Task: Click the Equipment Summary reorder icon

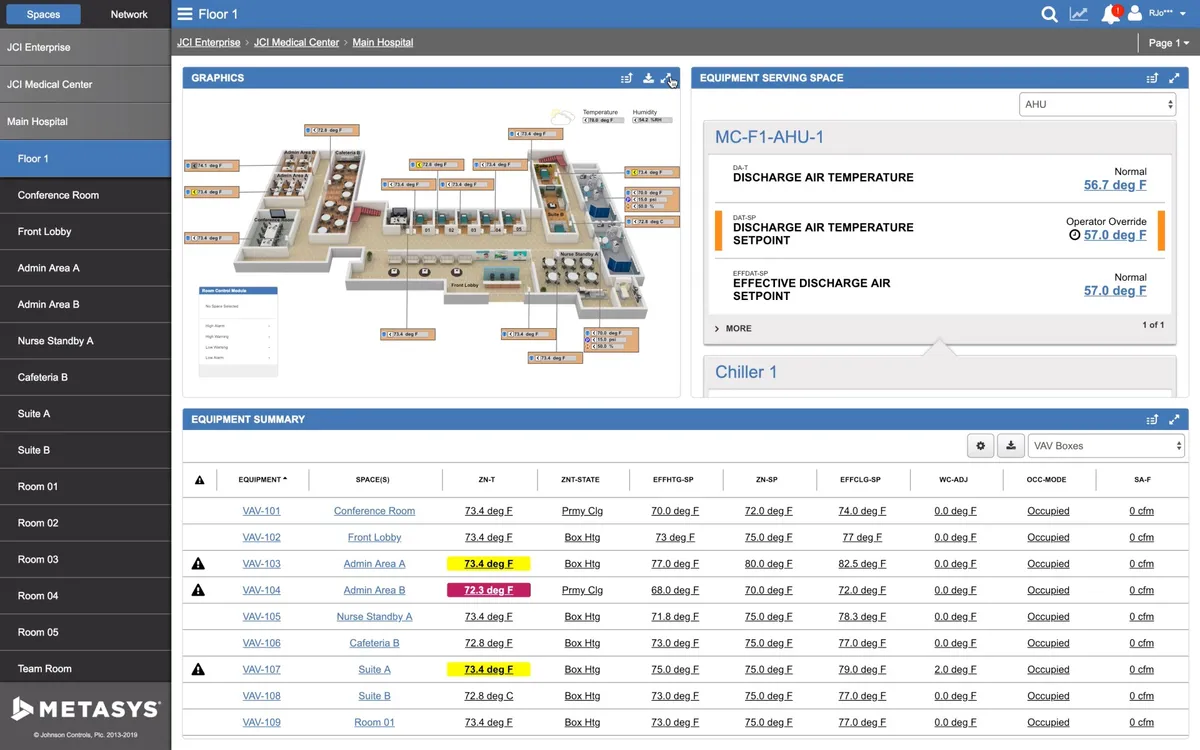Action: coord(1152,420)
